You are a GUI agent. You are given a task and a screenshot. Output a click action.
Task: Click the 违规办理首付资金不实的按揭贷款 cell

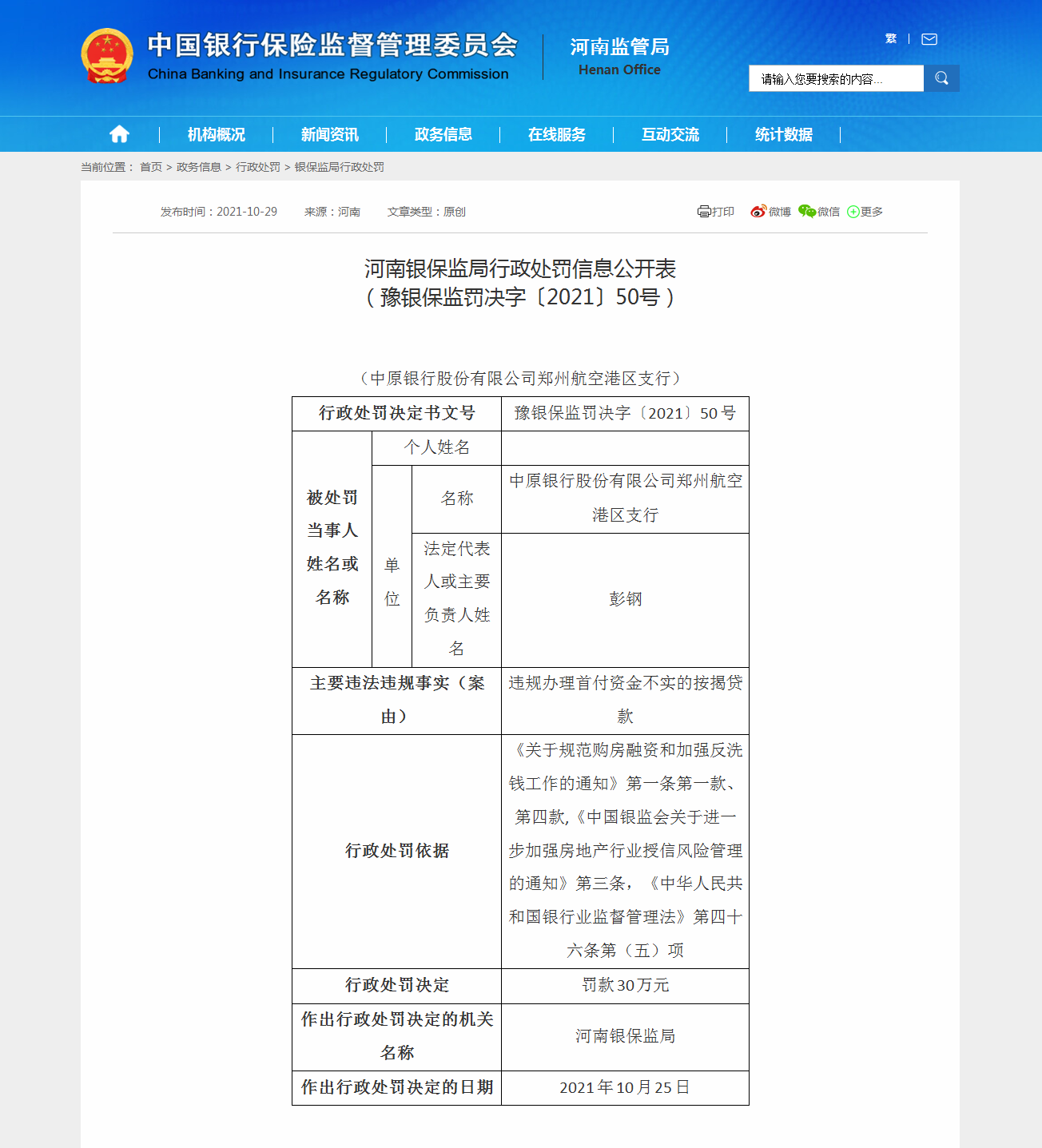(625, 701)
